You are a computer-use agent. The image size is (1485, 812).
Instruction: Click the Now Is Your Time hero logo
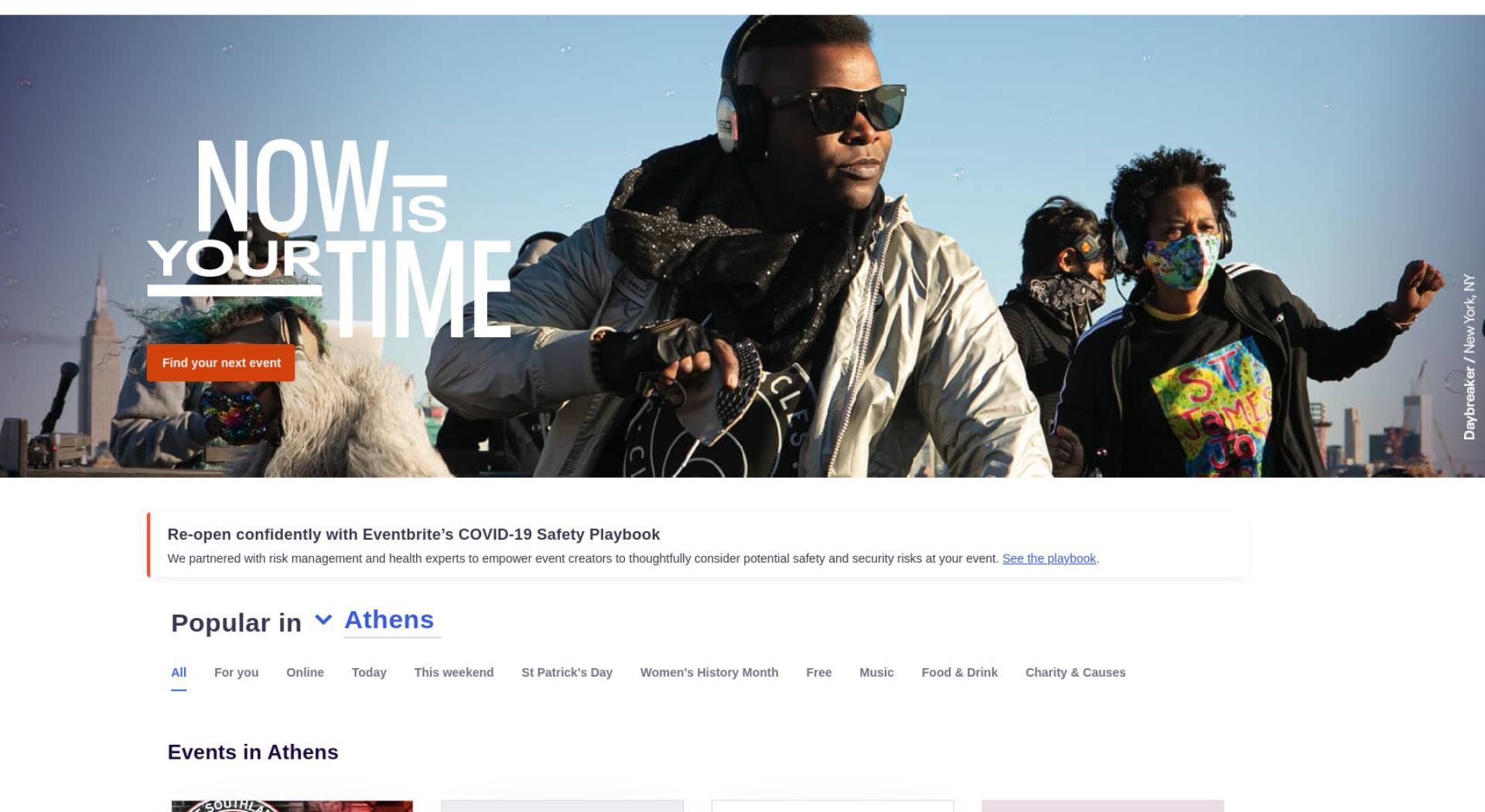329,238
